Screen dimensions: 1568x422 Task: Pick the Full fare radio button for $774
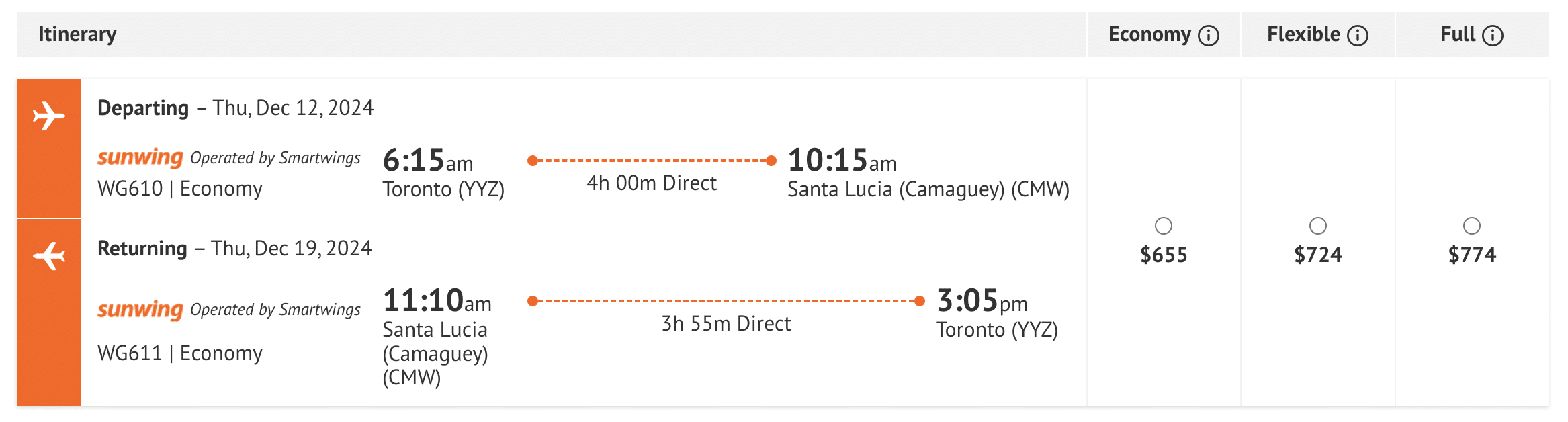coord(1472,226)
